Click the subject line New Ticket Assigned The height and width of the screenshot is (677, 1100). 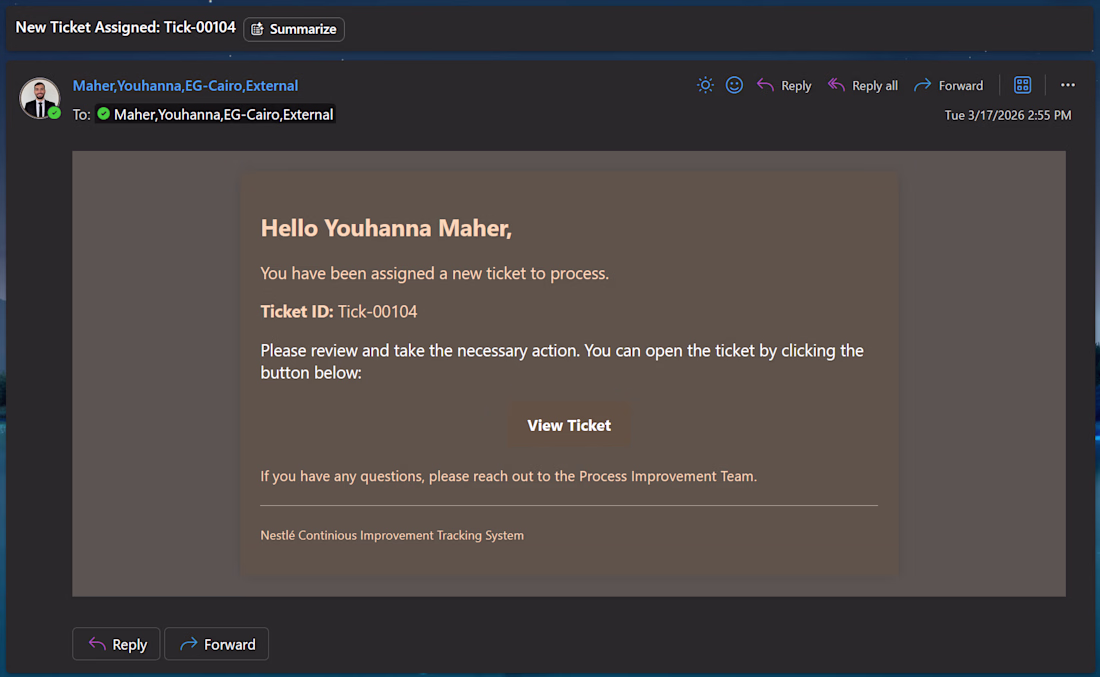click(125, 28)
